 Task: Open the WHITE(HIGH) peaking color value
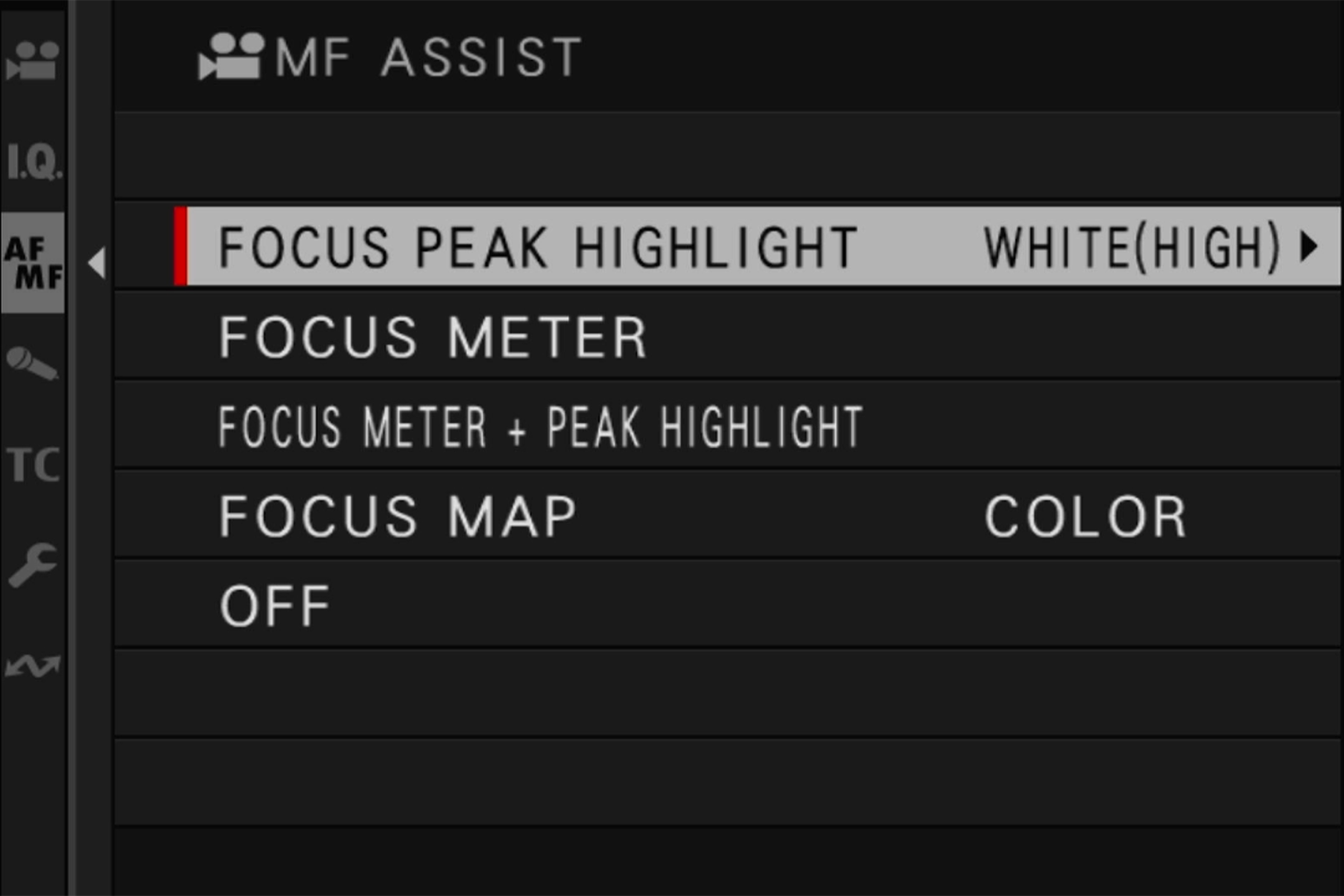point(1133,247)
